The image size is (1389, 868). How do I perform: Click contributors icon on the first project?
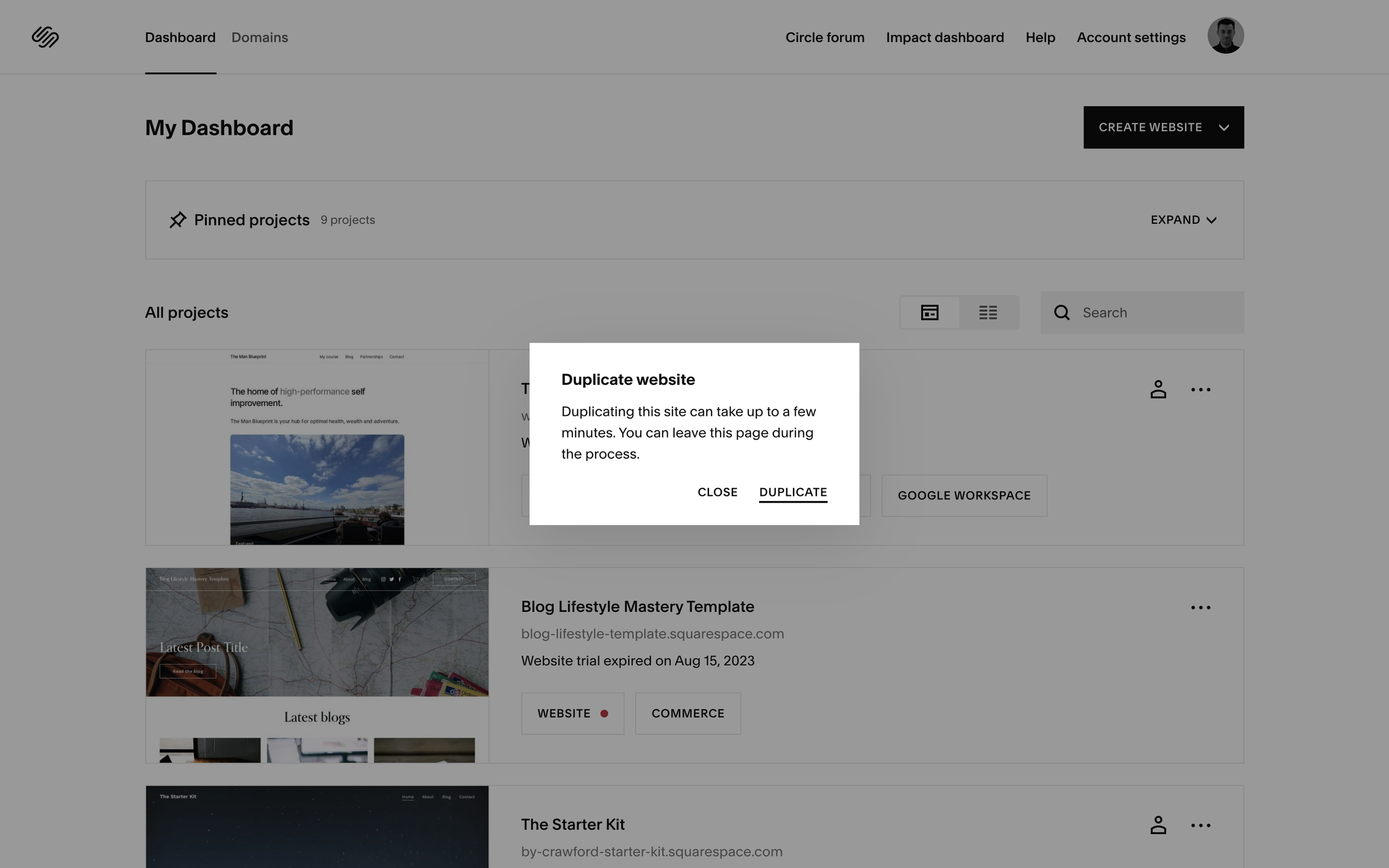[1158, 389]
